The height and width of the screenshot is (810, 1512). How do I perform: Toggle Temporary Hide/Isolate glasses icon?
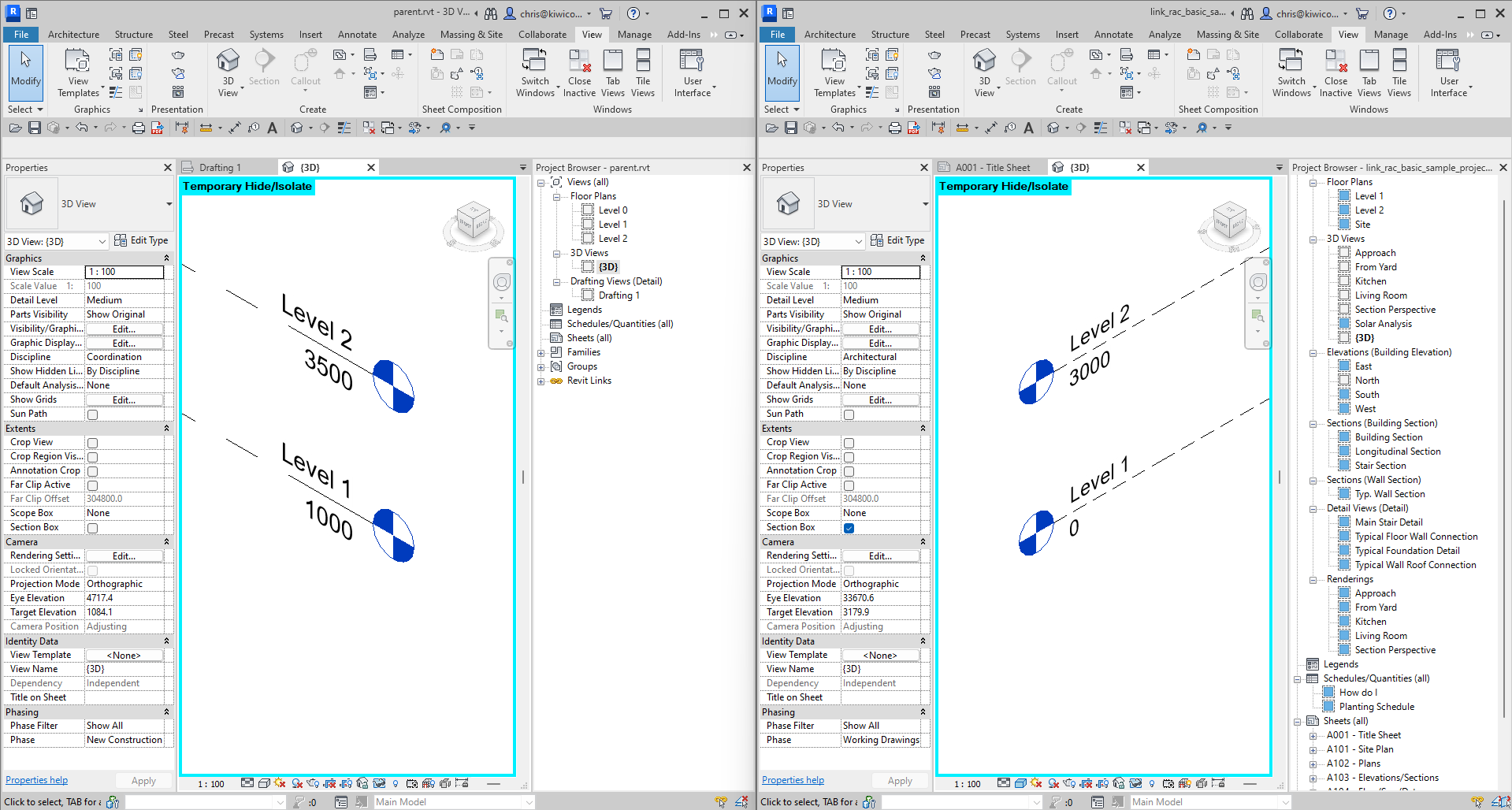tap(380, 783)
